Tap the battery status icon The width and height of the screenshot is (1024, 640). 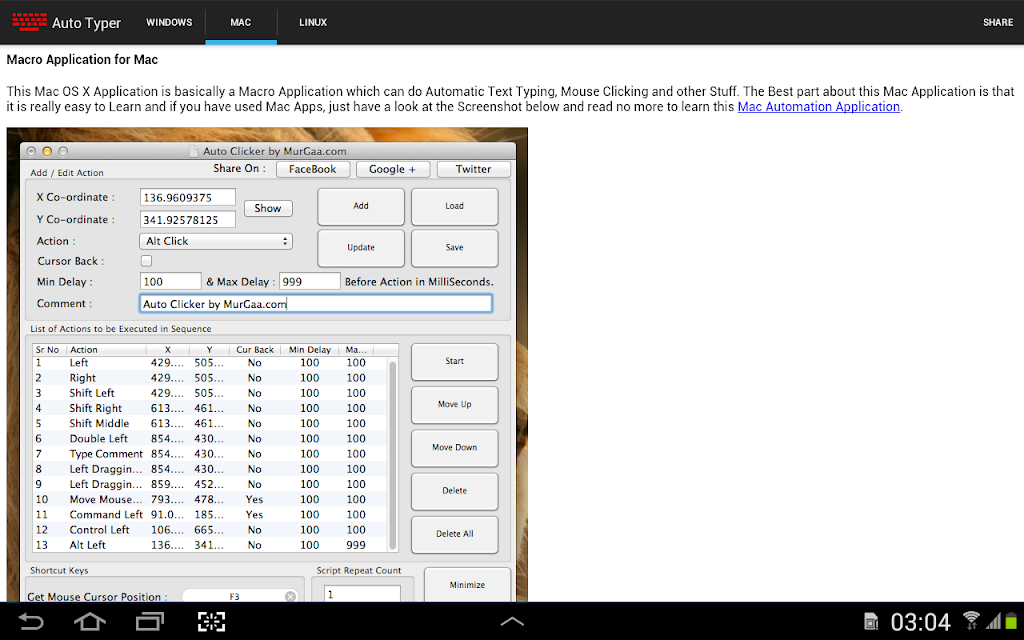[1012, 620]
